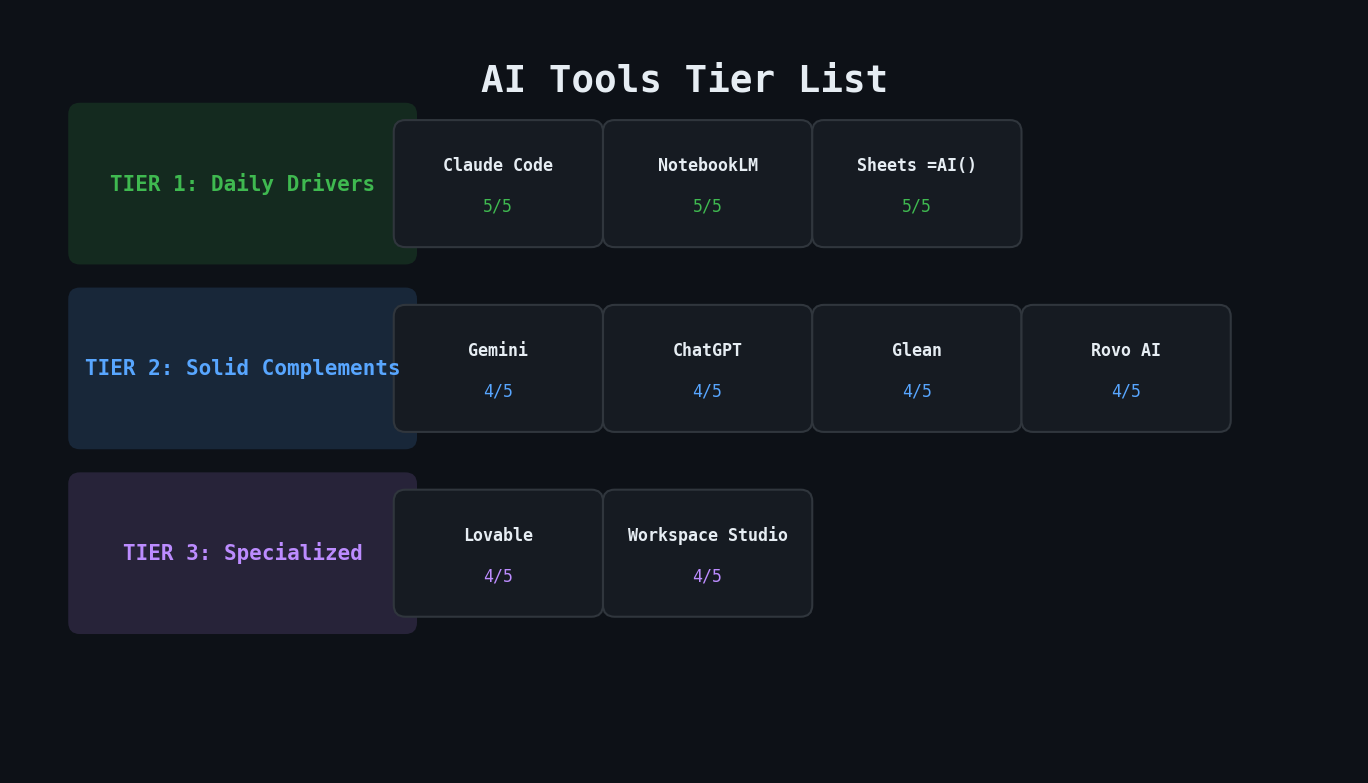The image size is (1368, 783).
Task: Select the Workspace Studio card
Action: [x=707, y=553]
